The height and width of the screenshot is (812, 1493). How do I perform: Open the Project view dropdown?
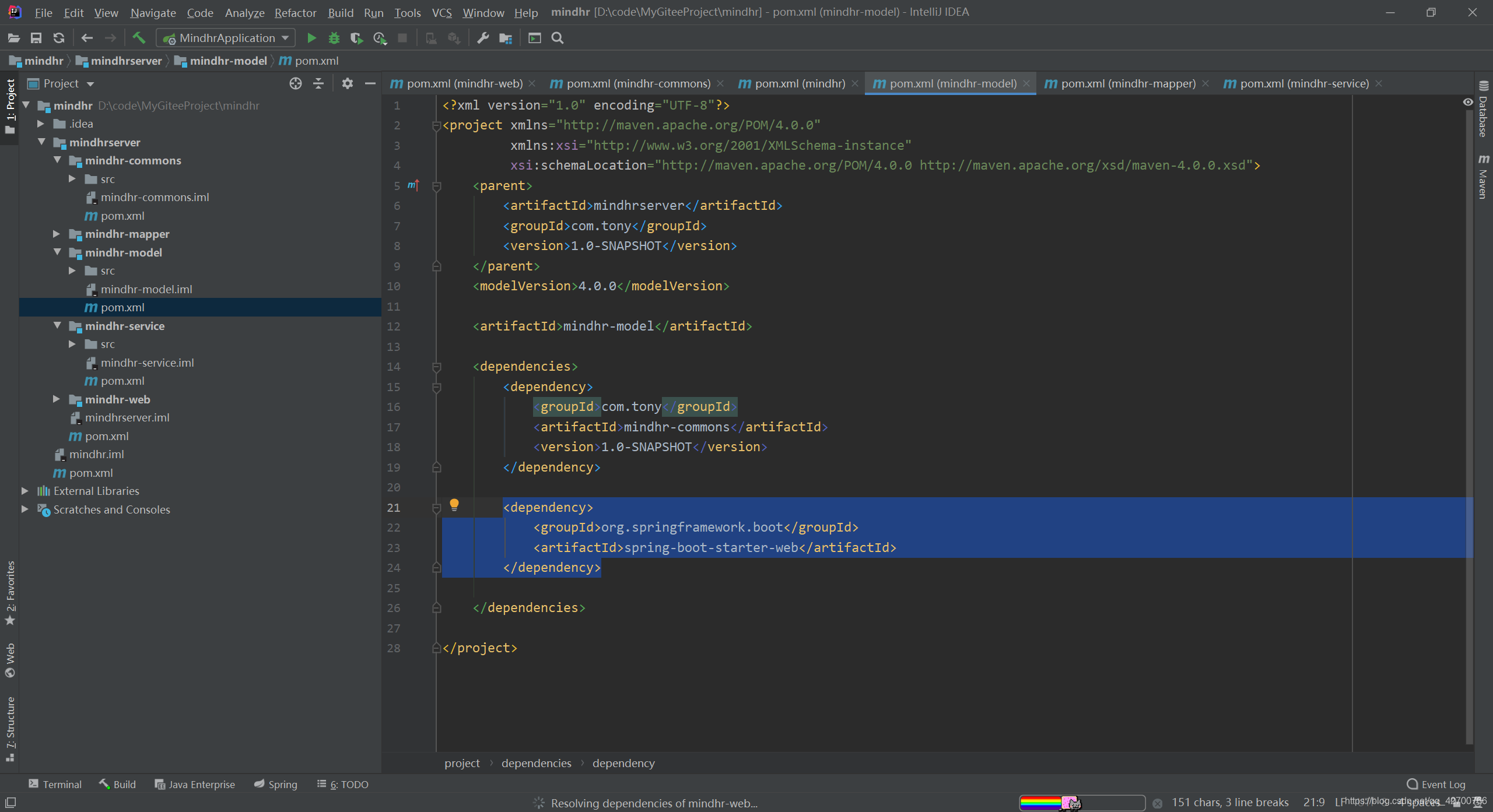pos(61,83)
